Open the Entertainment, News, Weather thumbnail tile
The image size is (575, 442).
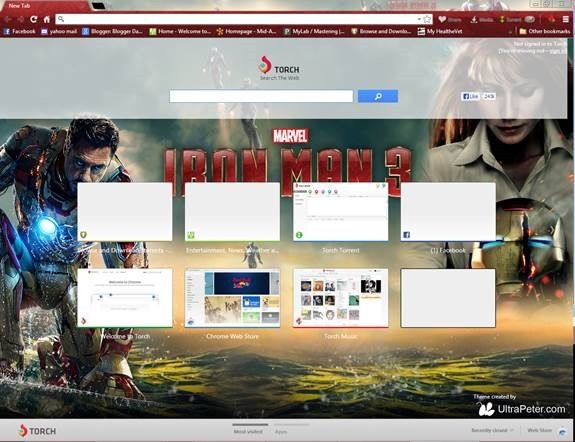click(232, 212)
